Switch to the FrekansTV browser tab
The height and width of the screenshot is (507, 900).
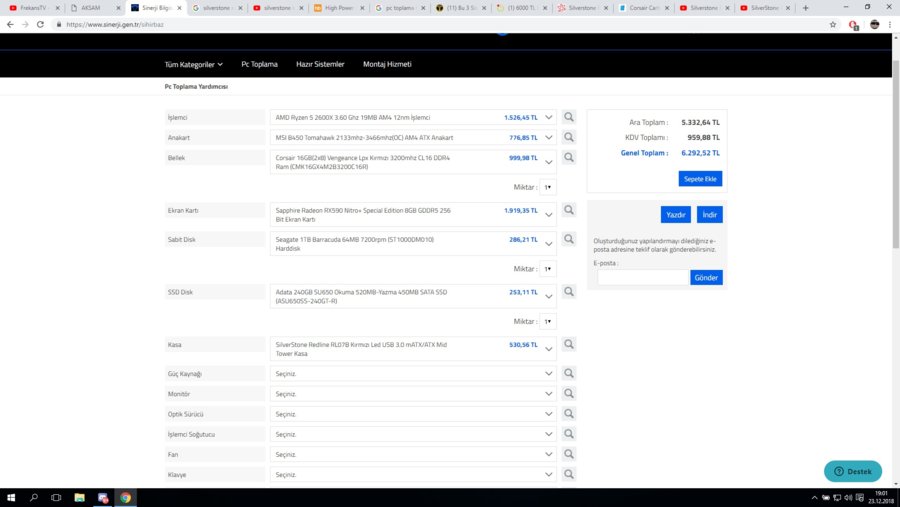click(34, 8)
